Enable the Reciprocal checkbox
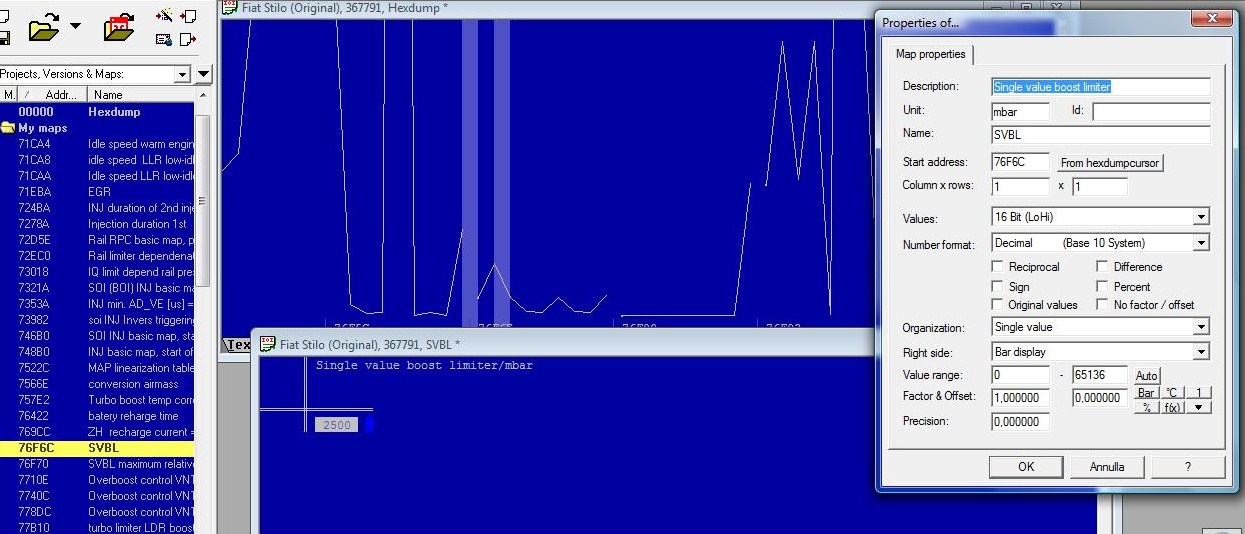Viewport: 1245px width, 534px height. [x=997, y=267]
